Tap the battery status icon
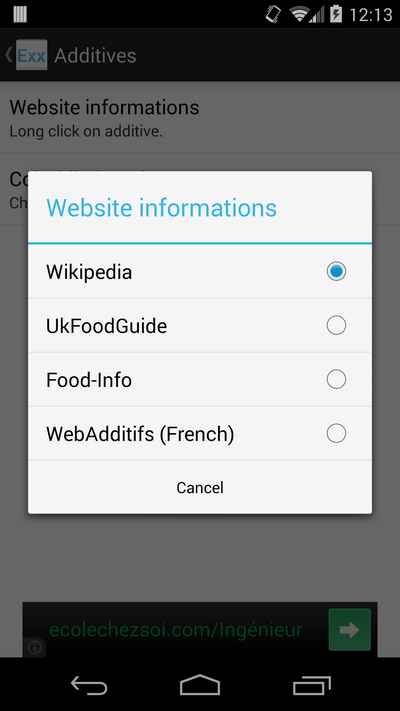This screenshot has height=711, width=400. pos(336,14)
